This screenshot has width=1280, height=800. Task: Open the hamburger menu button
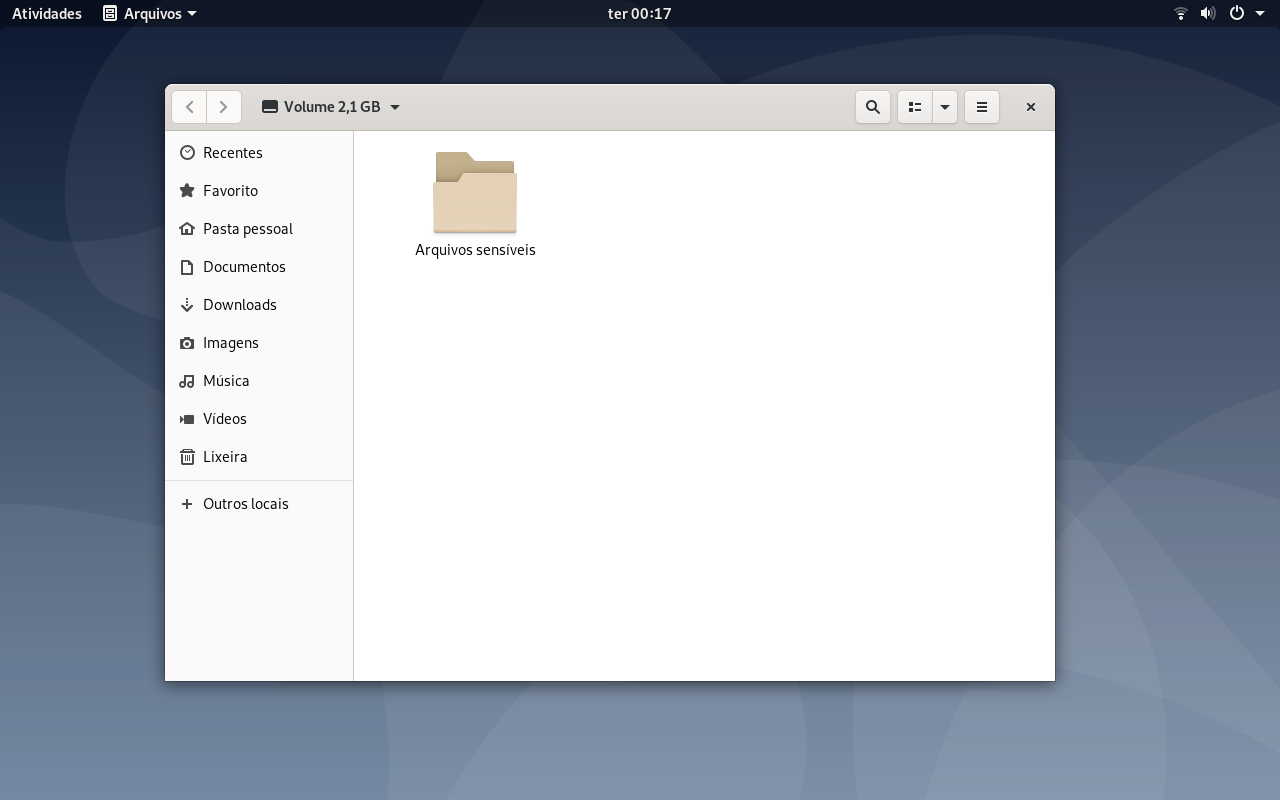click(982, 107)
